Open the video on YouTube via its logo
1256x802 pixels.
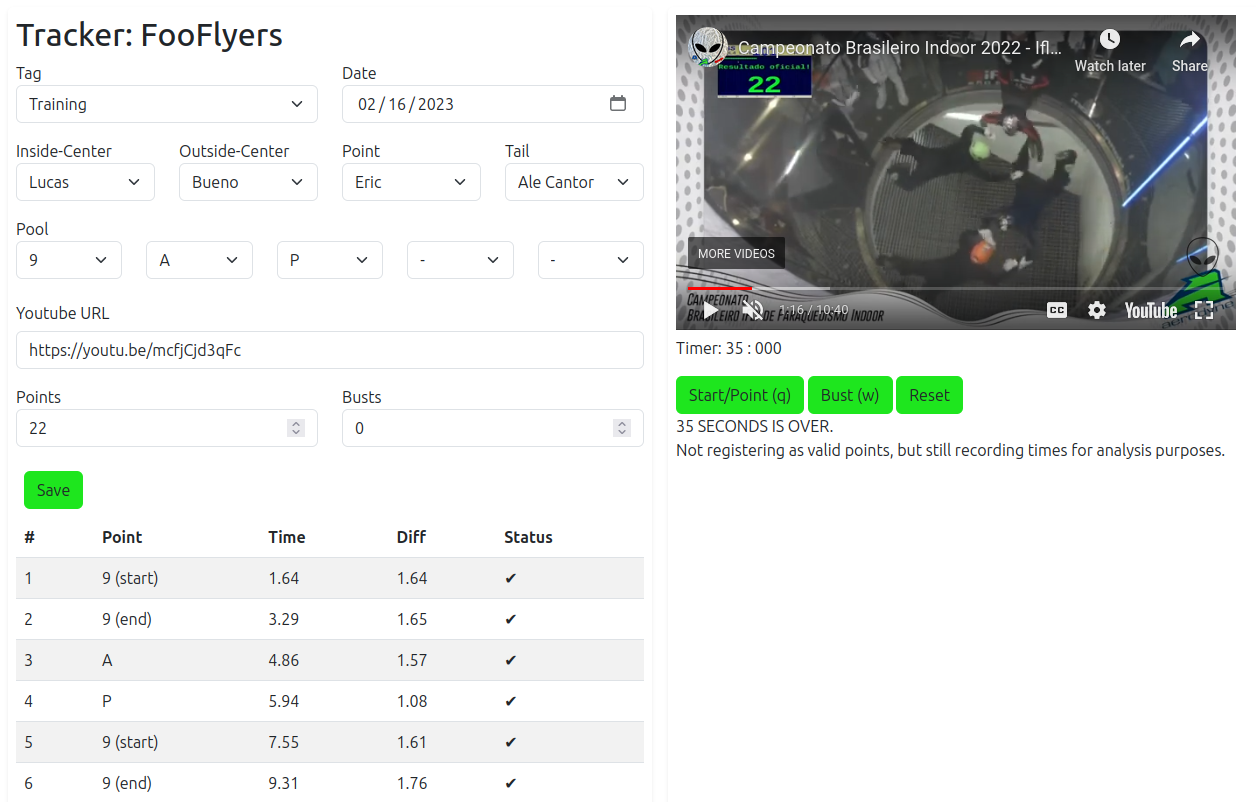coord(1150,310)
